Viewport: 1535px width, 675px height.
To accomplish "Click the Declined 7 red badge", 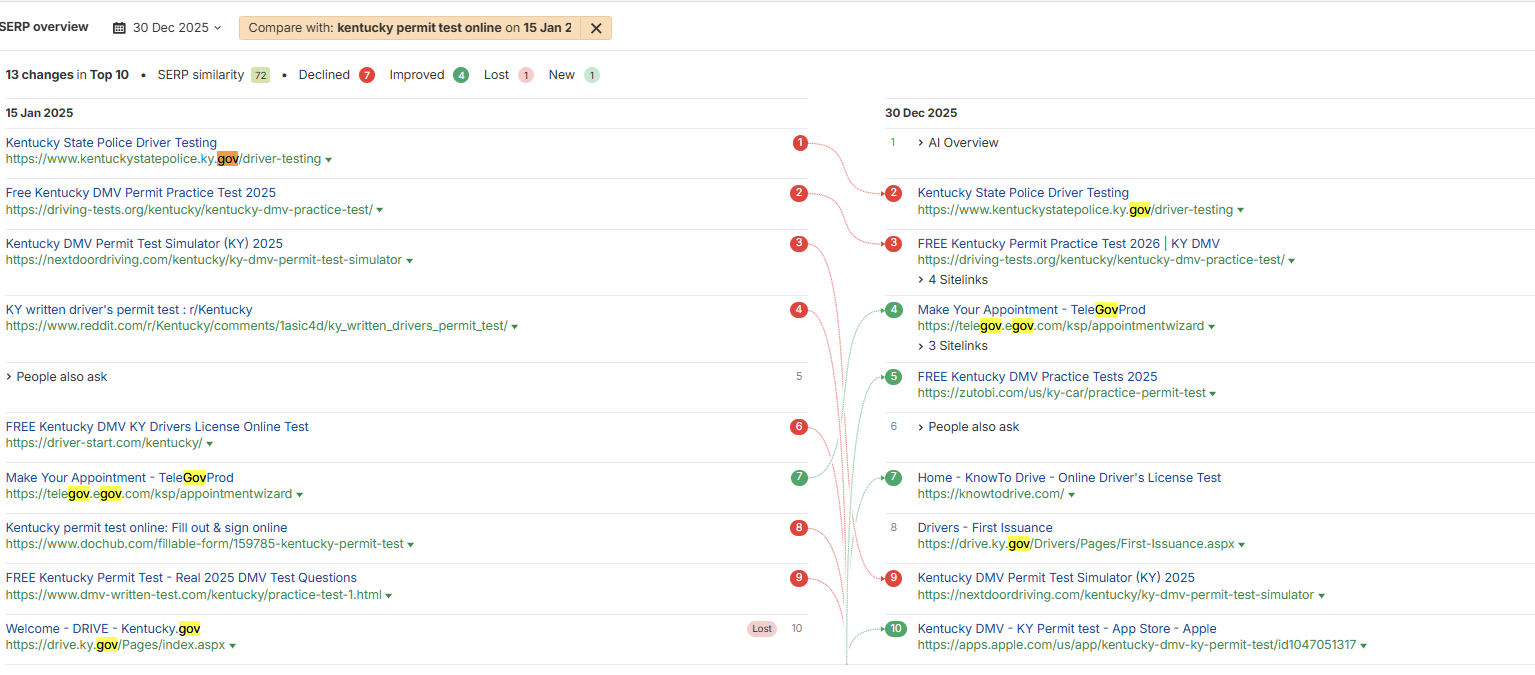I will [367, 75].
